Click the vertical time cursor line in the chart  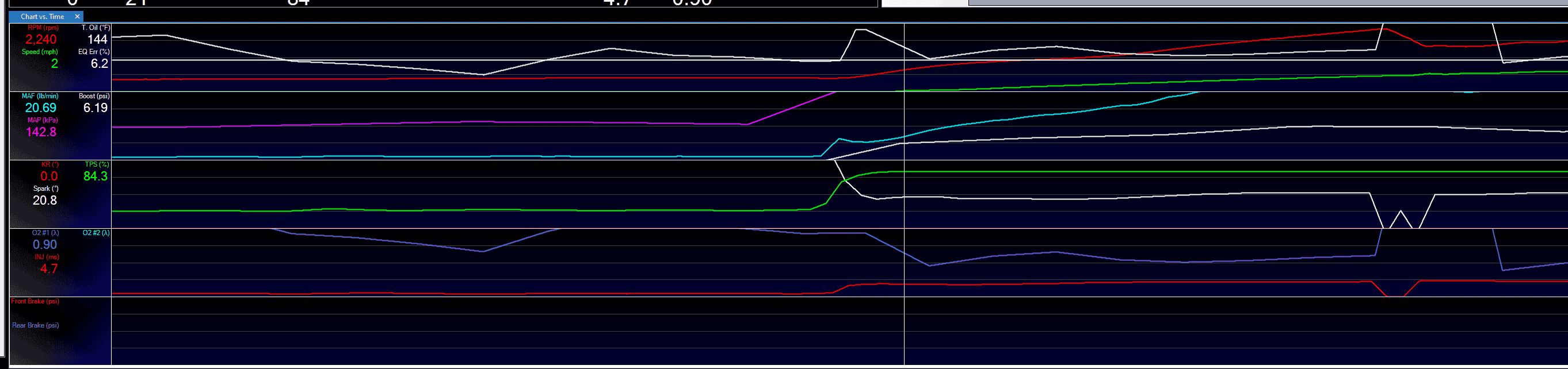(904, 194)
